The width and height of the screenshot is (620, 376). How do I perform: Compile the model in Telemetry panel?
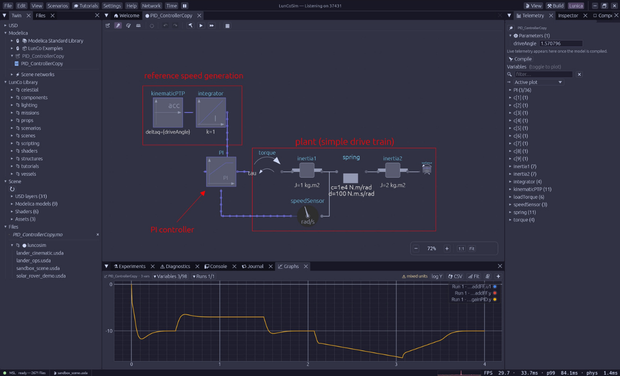point(520,59)
